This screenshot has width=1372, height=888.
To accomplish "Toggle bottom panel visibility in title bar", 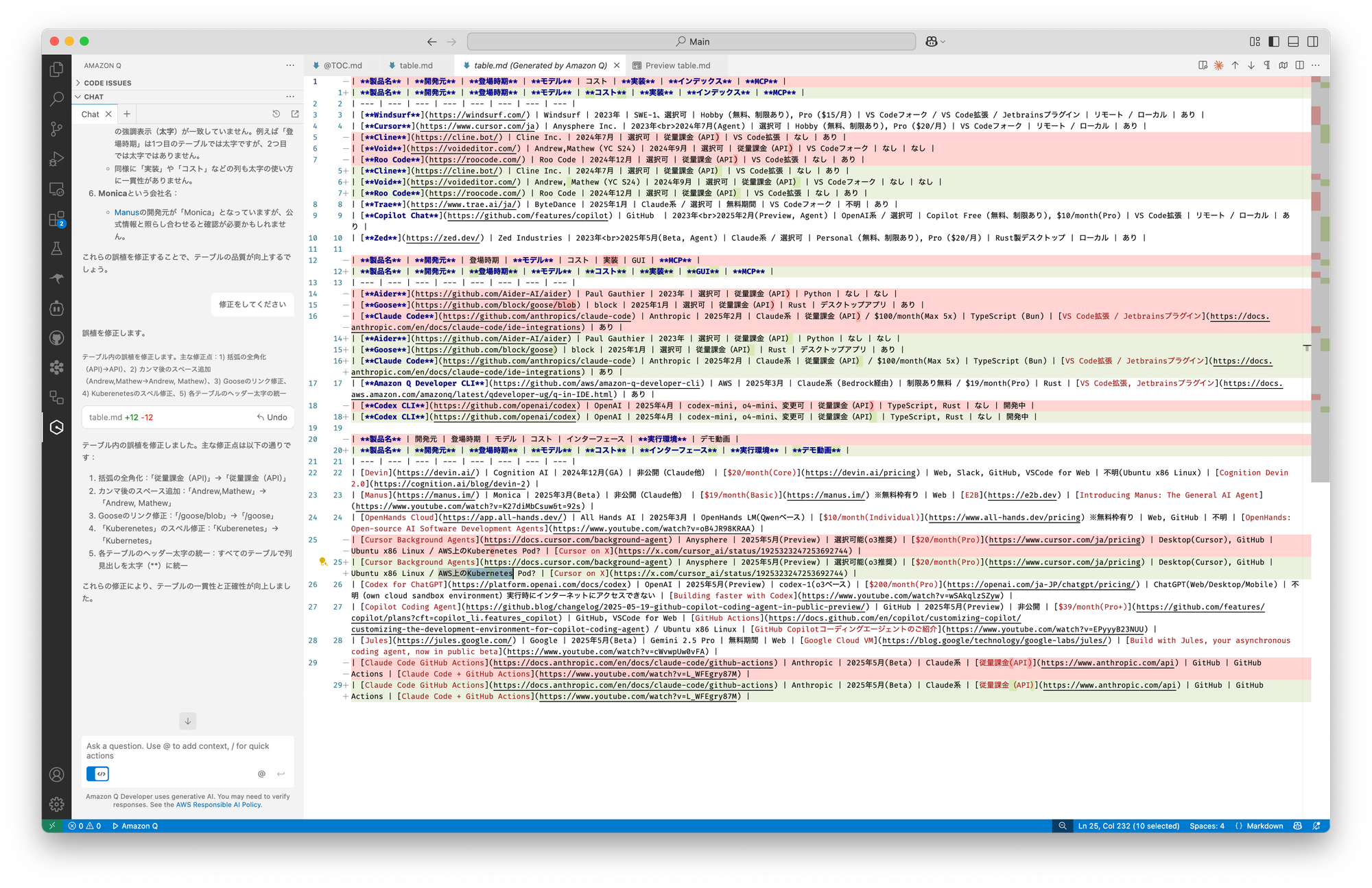I will click(x=1293, y=41).
